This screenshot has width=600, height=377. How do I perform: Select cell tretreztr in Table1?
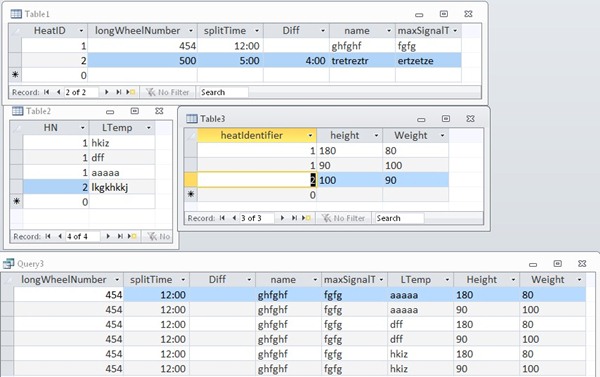tap(362, 60)
